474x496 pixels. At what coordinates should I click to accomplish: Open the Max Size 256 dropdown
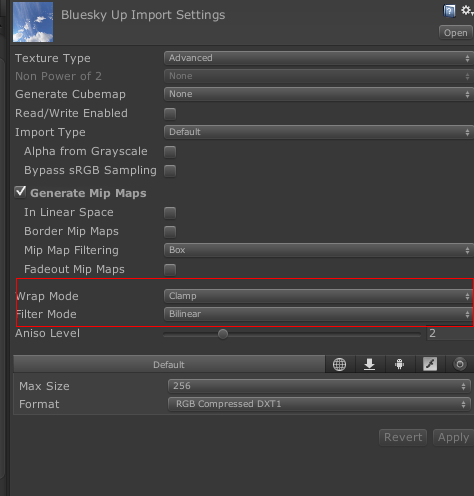click(x=319, y=386)
